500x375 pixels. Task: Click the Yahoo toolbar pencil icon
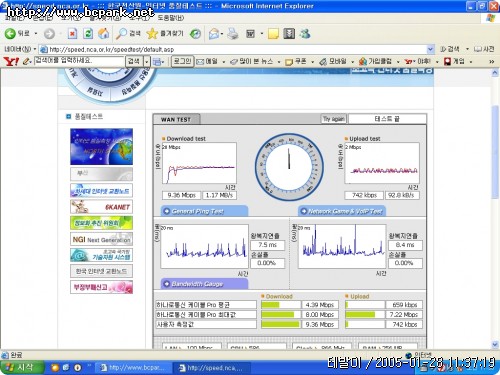pyautogui.click(x=26, y=61)
